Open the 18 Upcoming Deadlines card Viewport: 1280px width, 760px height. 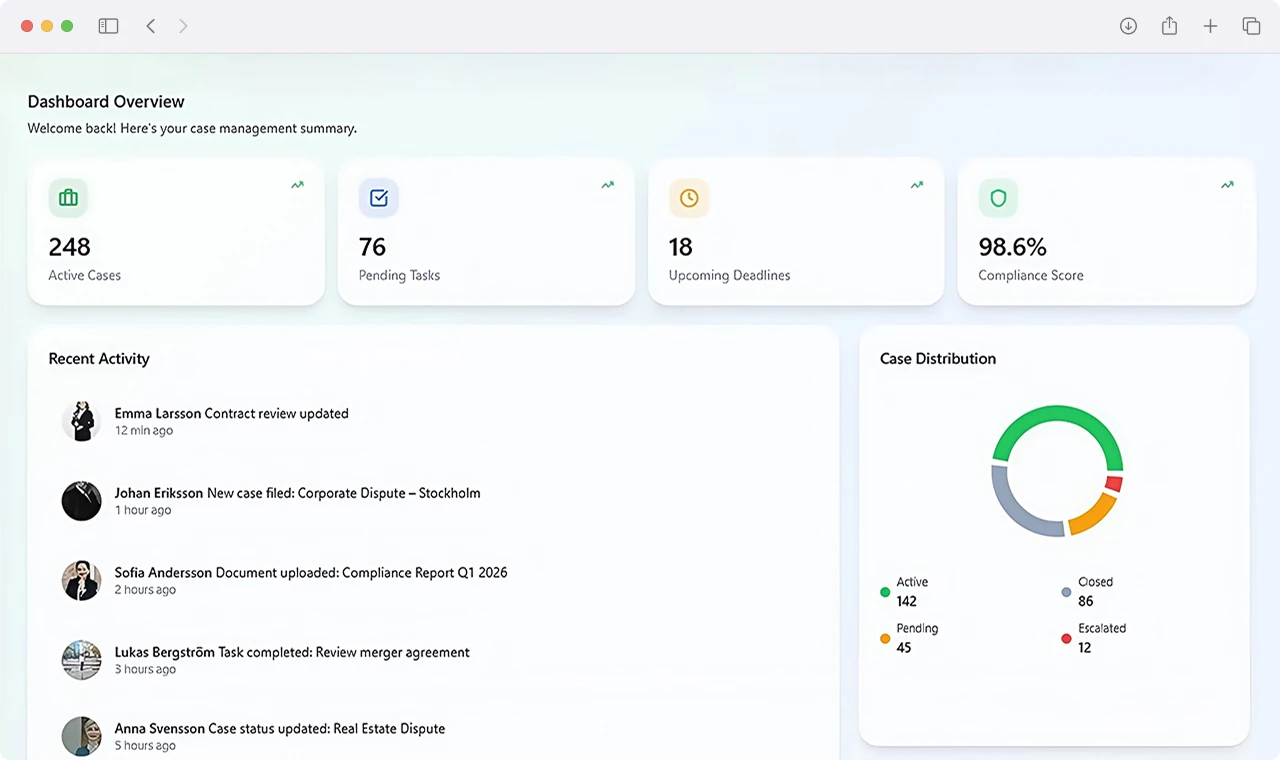click(x=796, y=231)
